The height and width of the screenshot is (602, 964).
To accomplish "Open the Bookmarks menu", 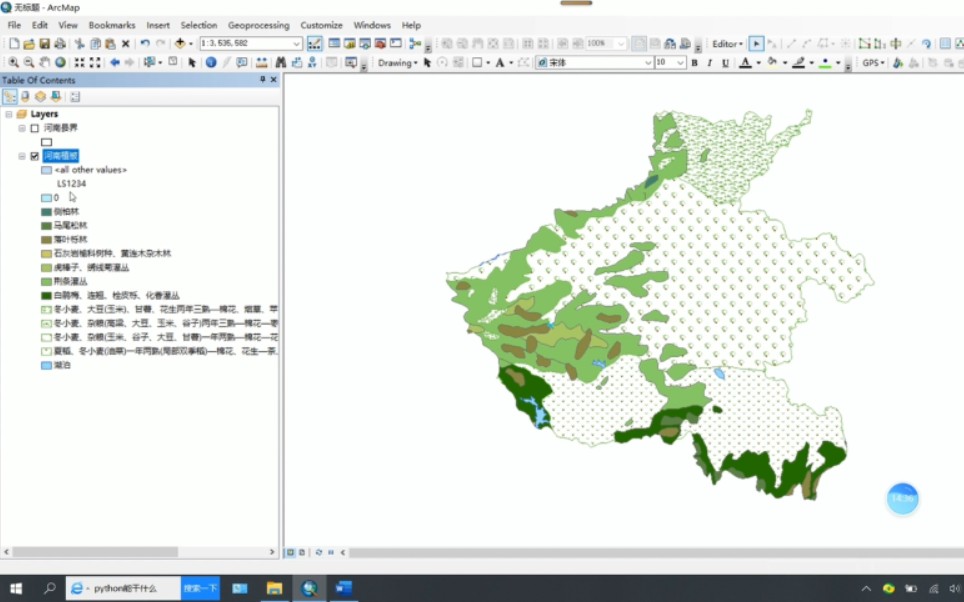I will (x=112, y=25).
